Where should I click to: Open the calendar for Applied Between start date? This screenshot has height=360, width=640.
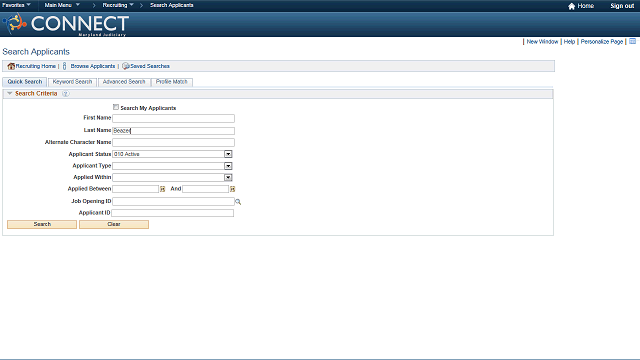162,189
